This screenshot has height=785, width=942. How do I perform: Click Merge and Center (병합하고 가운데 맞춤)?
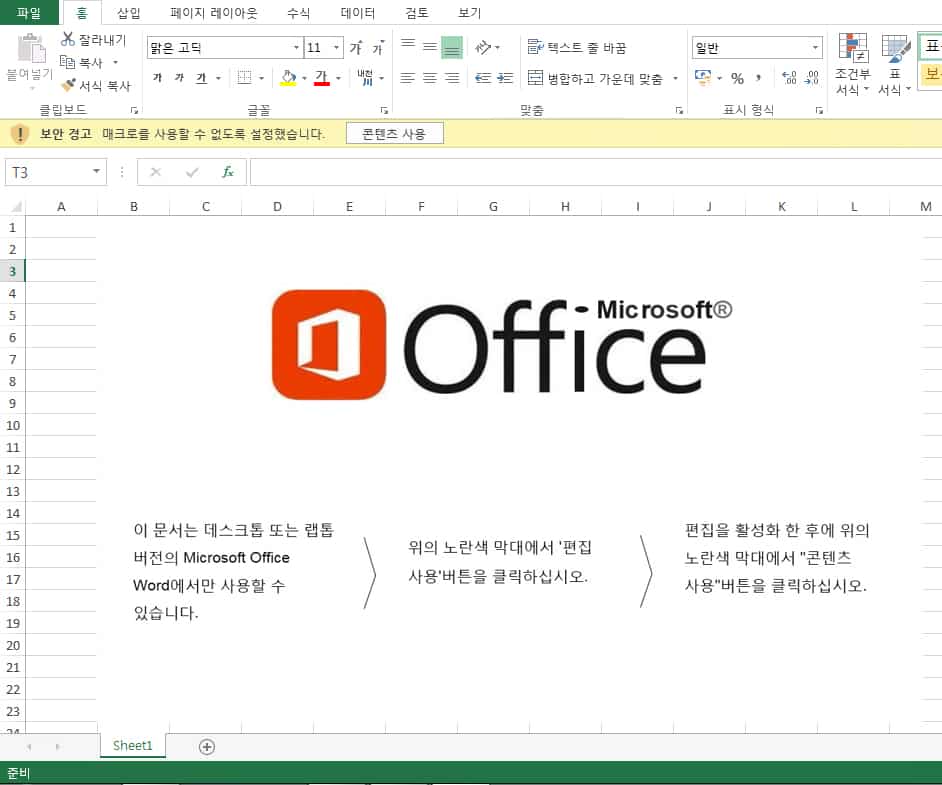[x=596, y=78]
